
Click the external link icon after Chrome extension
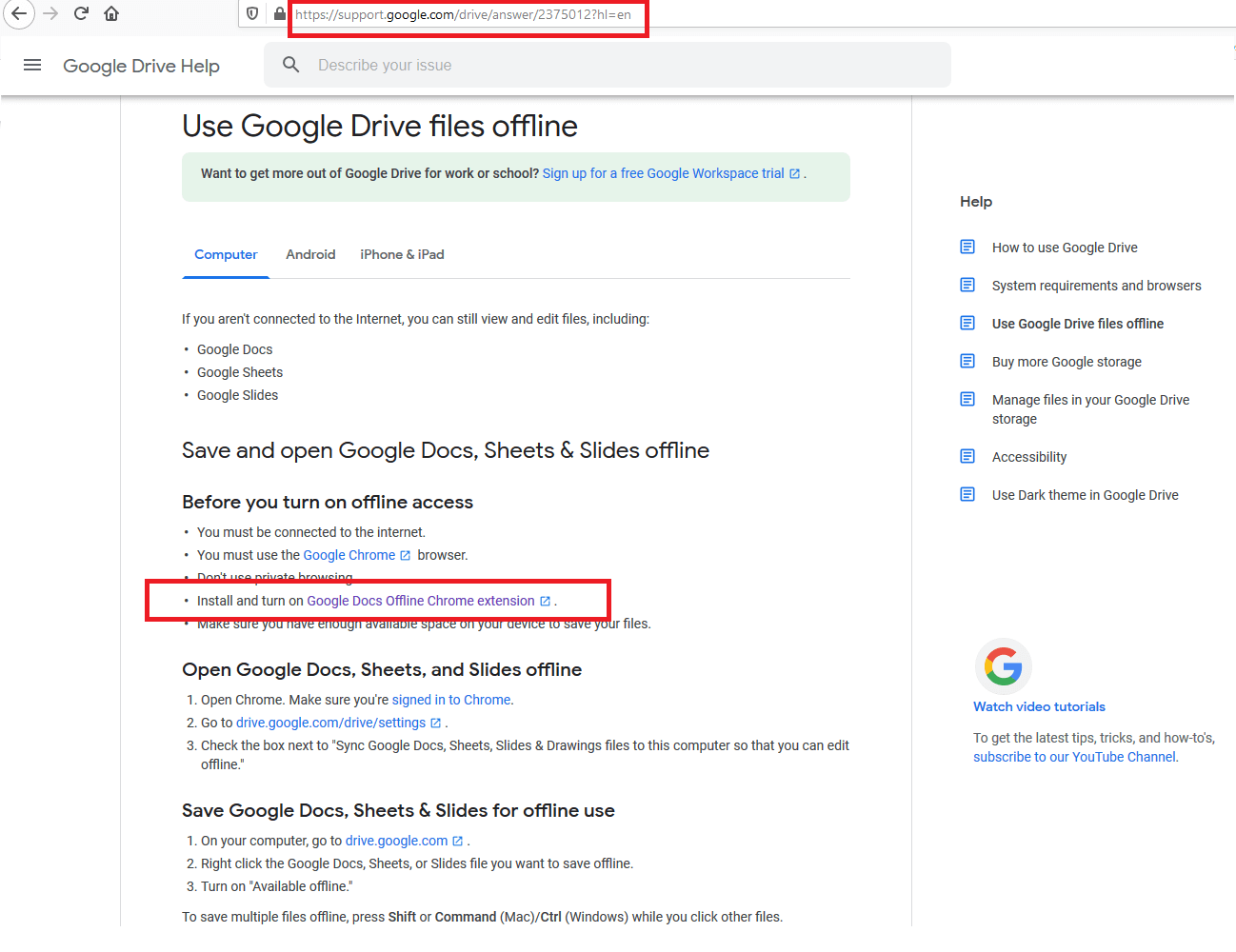click(545, 601)
